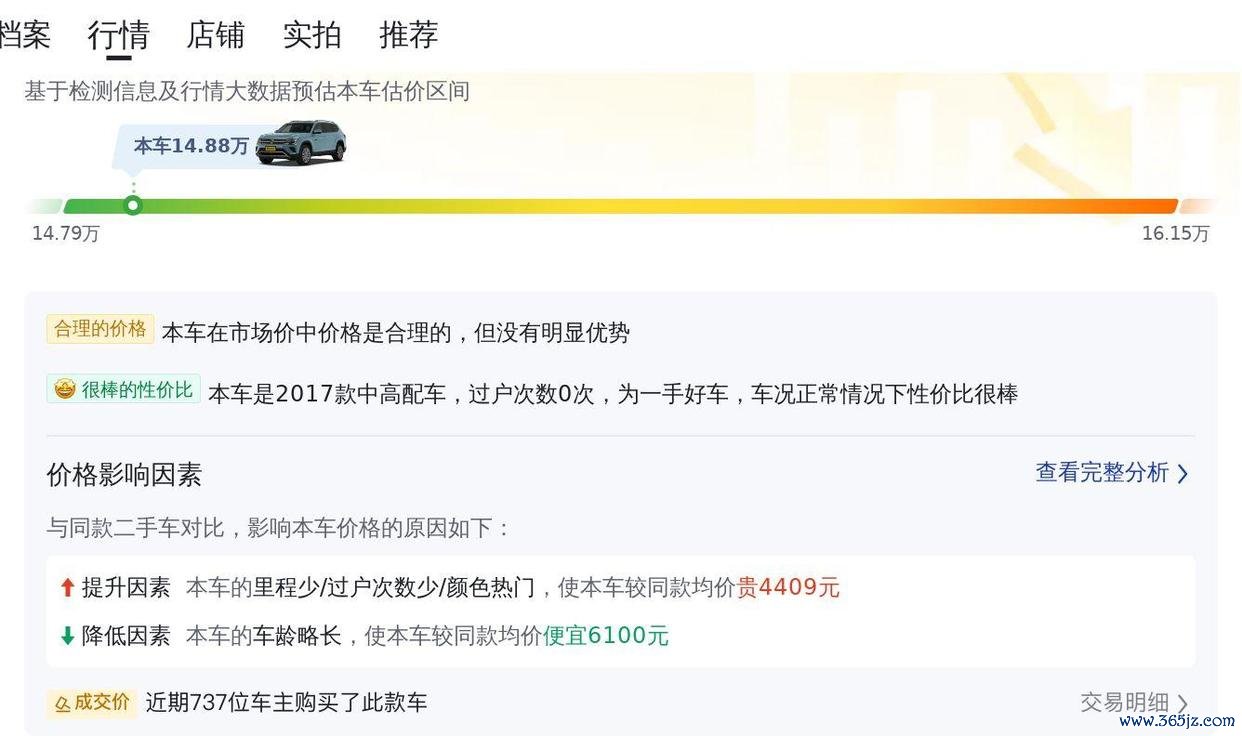Click the 便宜6100元 price text

(x=606, y=636)
